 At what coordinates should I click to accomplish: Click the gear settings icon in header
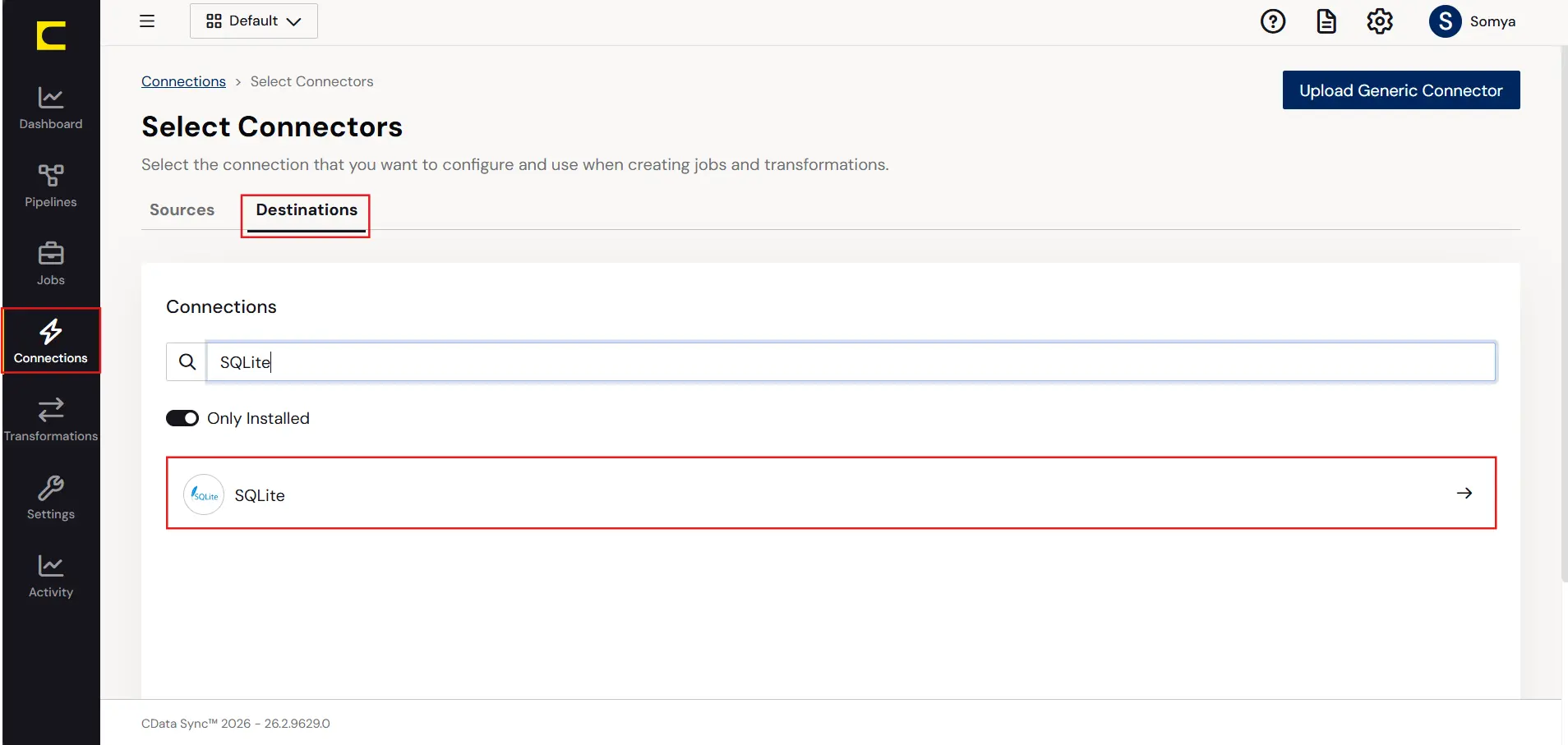tap(1380, 21)
